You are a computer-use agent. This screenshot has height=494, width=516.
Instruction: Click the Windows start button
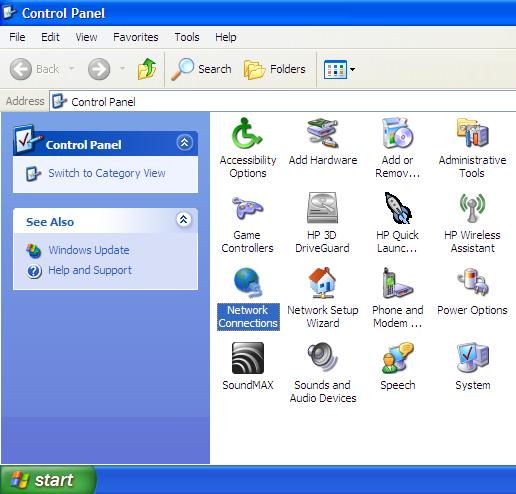tap(48, 480)
